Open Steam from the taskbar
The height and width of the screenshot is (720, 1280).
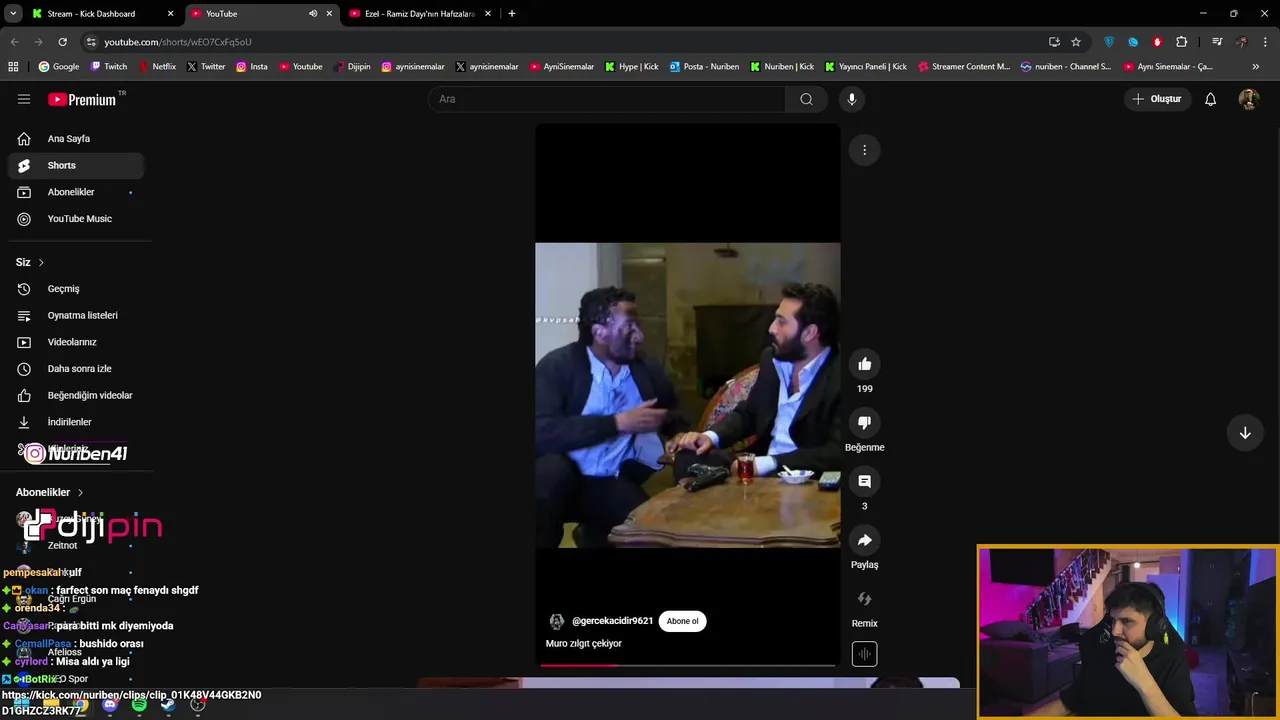point(168,705)
